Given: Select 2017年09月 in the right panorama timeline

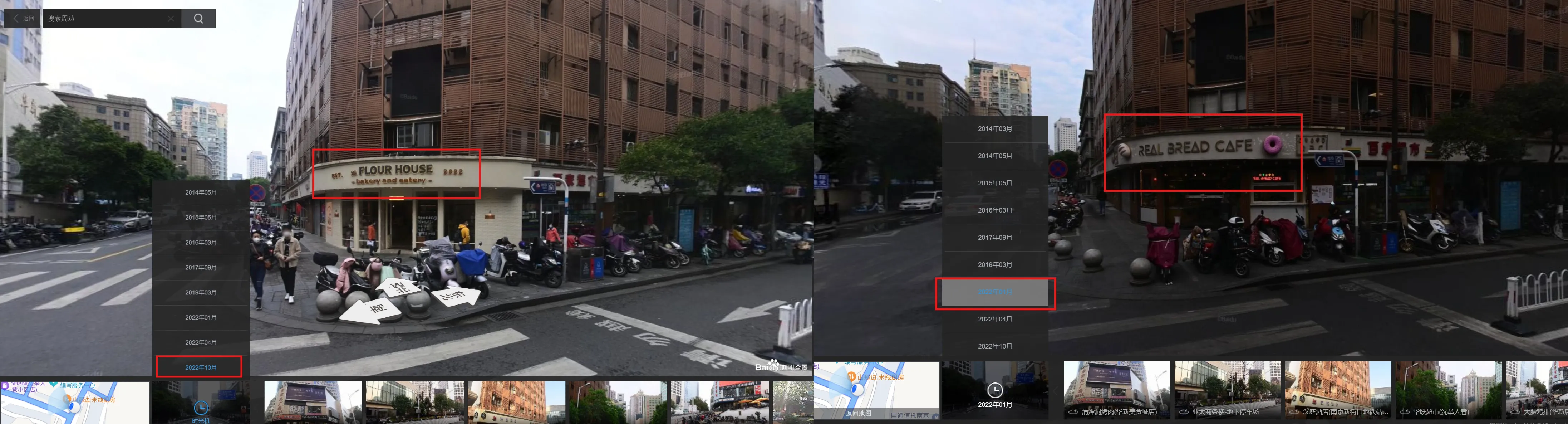Looking at the screenshot, I should 995,238.
